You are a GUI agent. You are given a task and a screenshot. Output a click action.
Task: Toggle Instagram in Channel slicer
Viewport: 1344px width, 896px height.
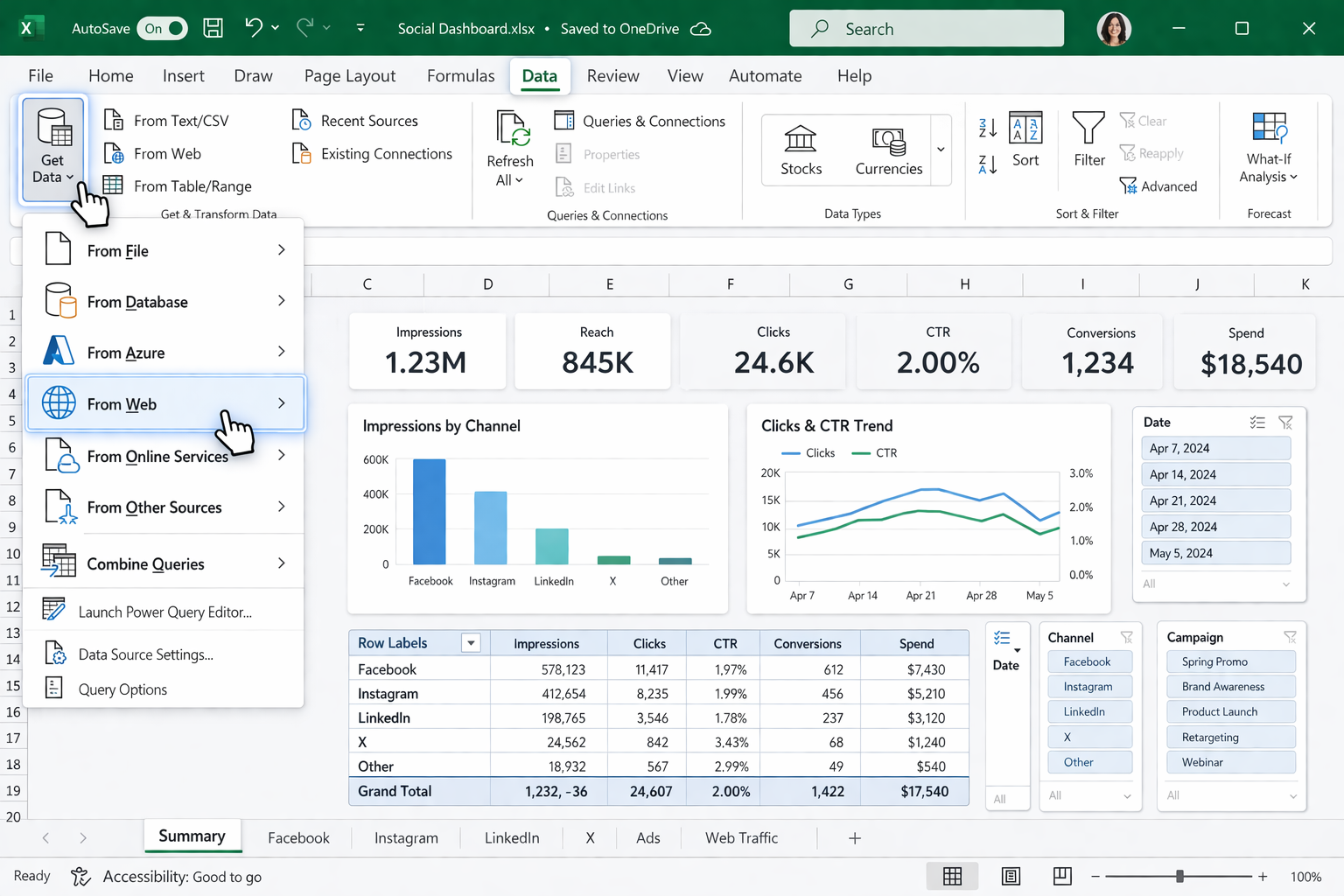pos(1090,687)
